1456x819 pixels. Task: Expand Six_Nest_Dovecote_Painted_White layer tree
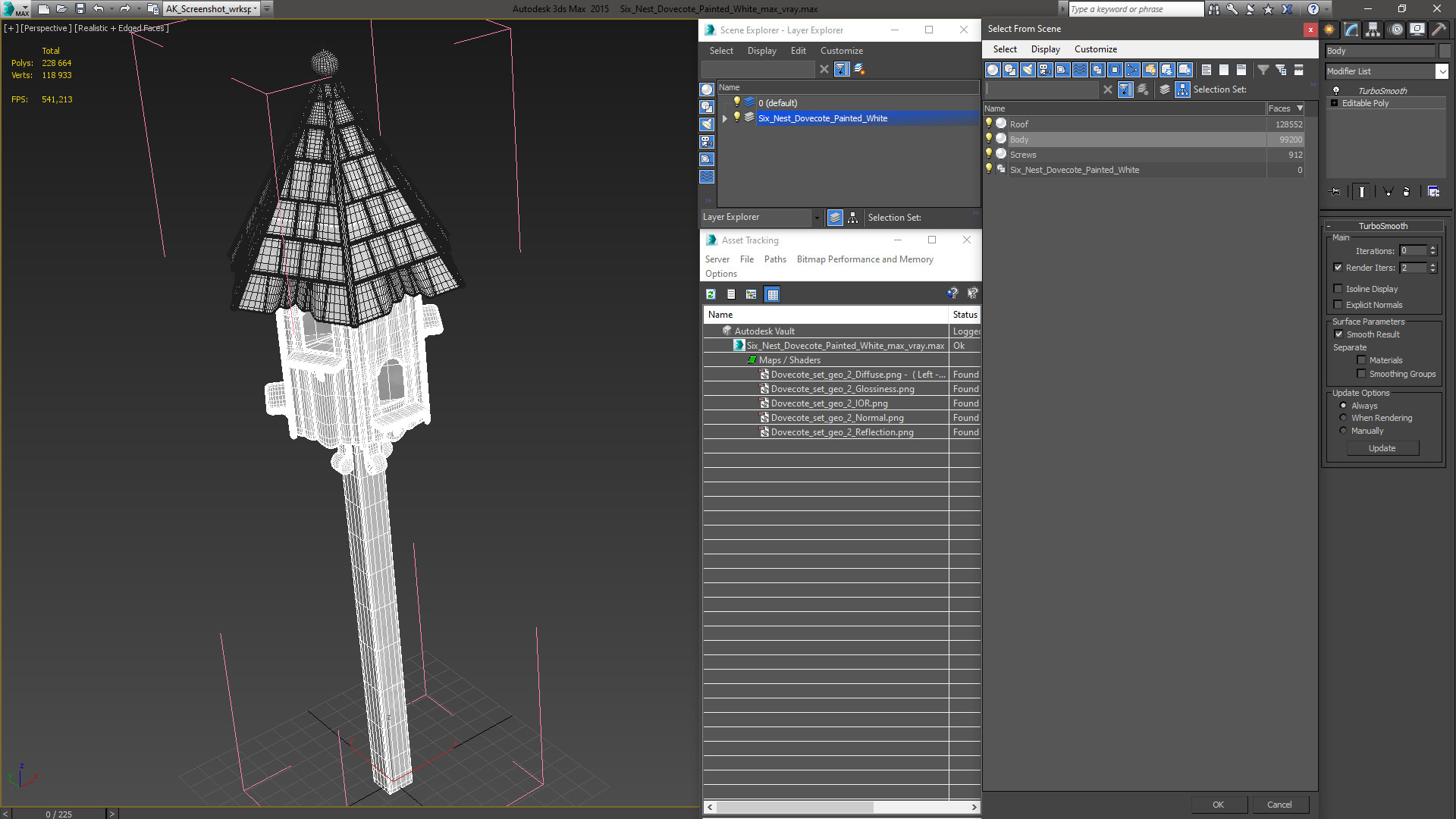tap(725, 118)
